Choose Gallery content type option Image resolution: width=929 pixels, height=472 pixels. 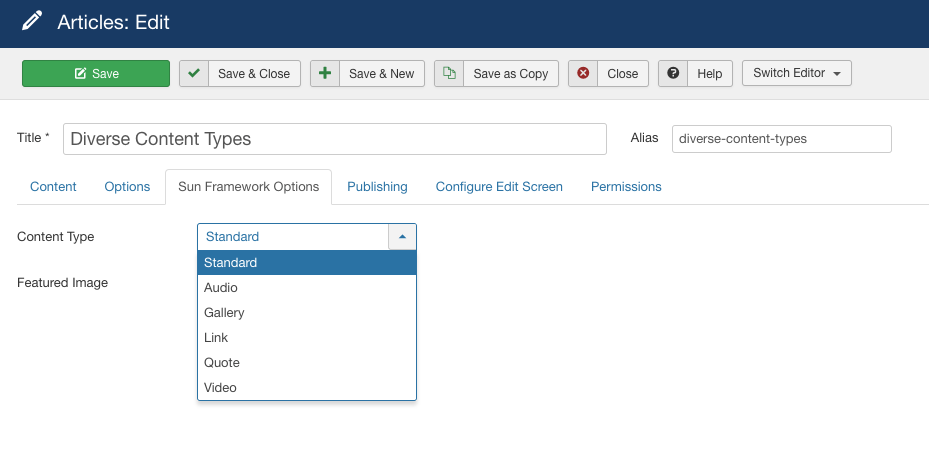click(x=224, y=313)
